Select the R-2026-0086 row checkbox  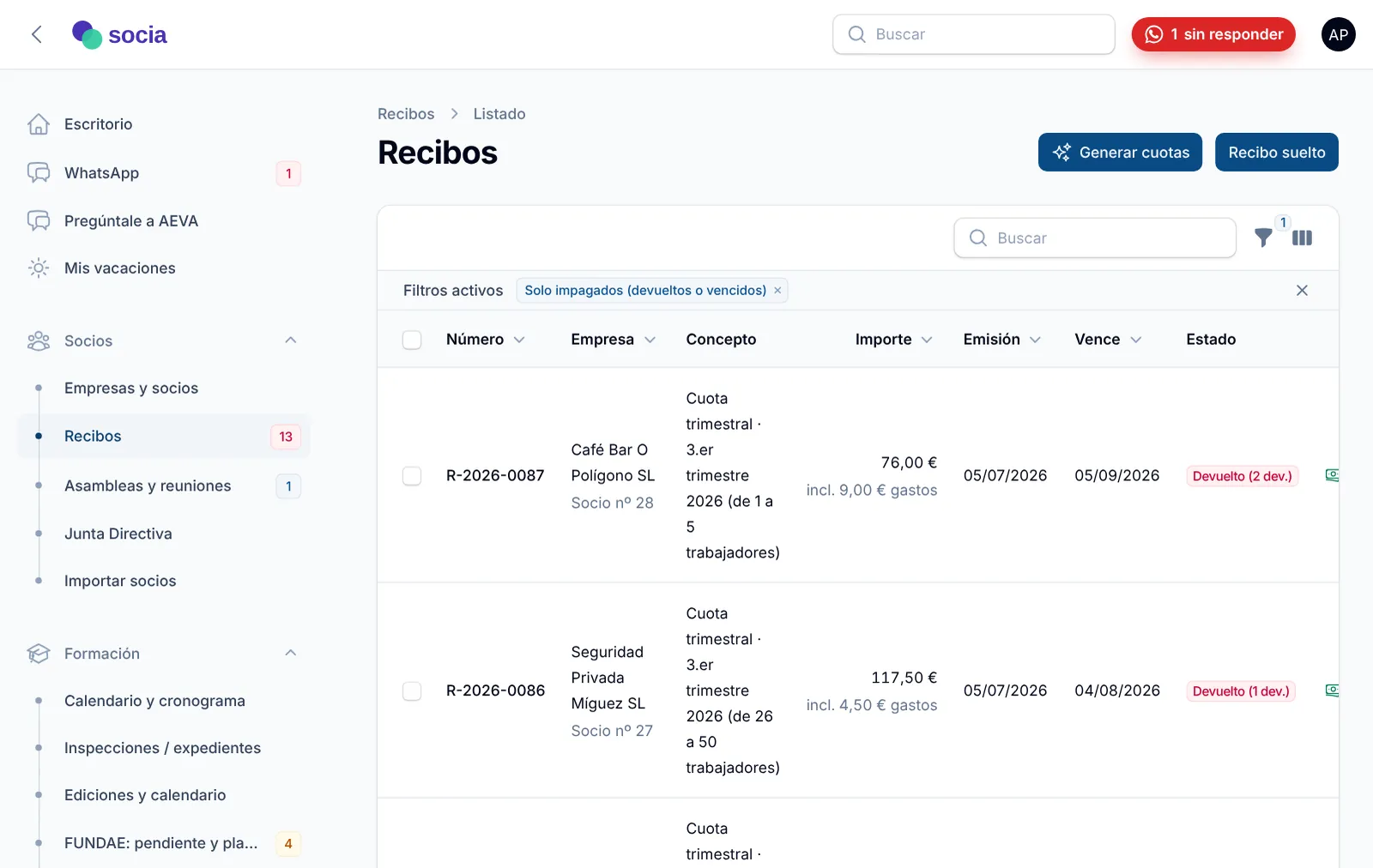click(x=412, y=691)
